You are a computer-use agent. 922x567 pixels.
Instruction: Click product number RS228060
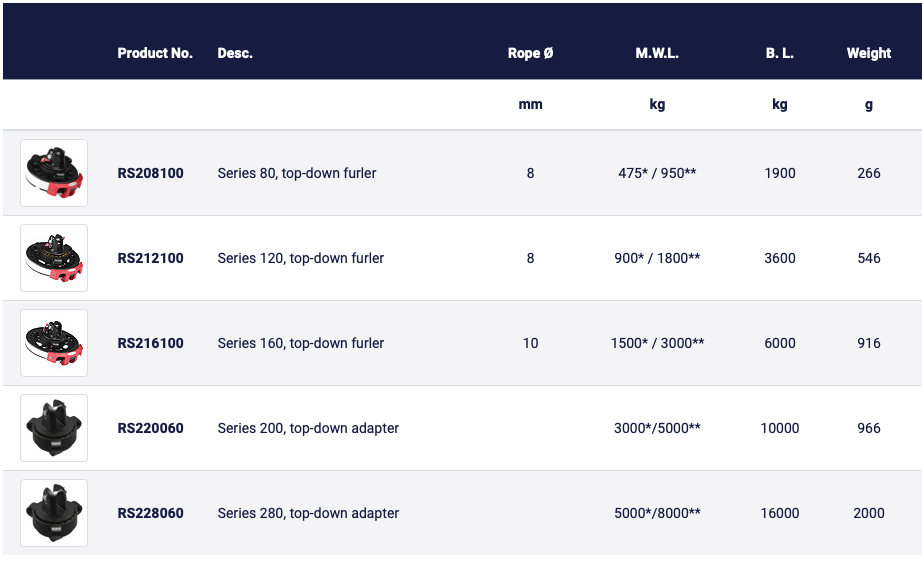click(151, 513)
